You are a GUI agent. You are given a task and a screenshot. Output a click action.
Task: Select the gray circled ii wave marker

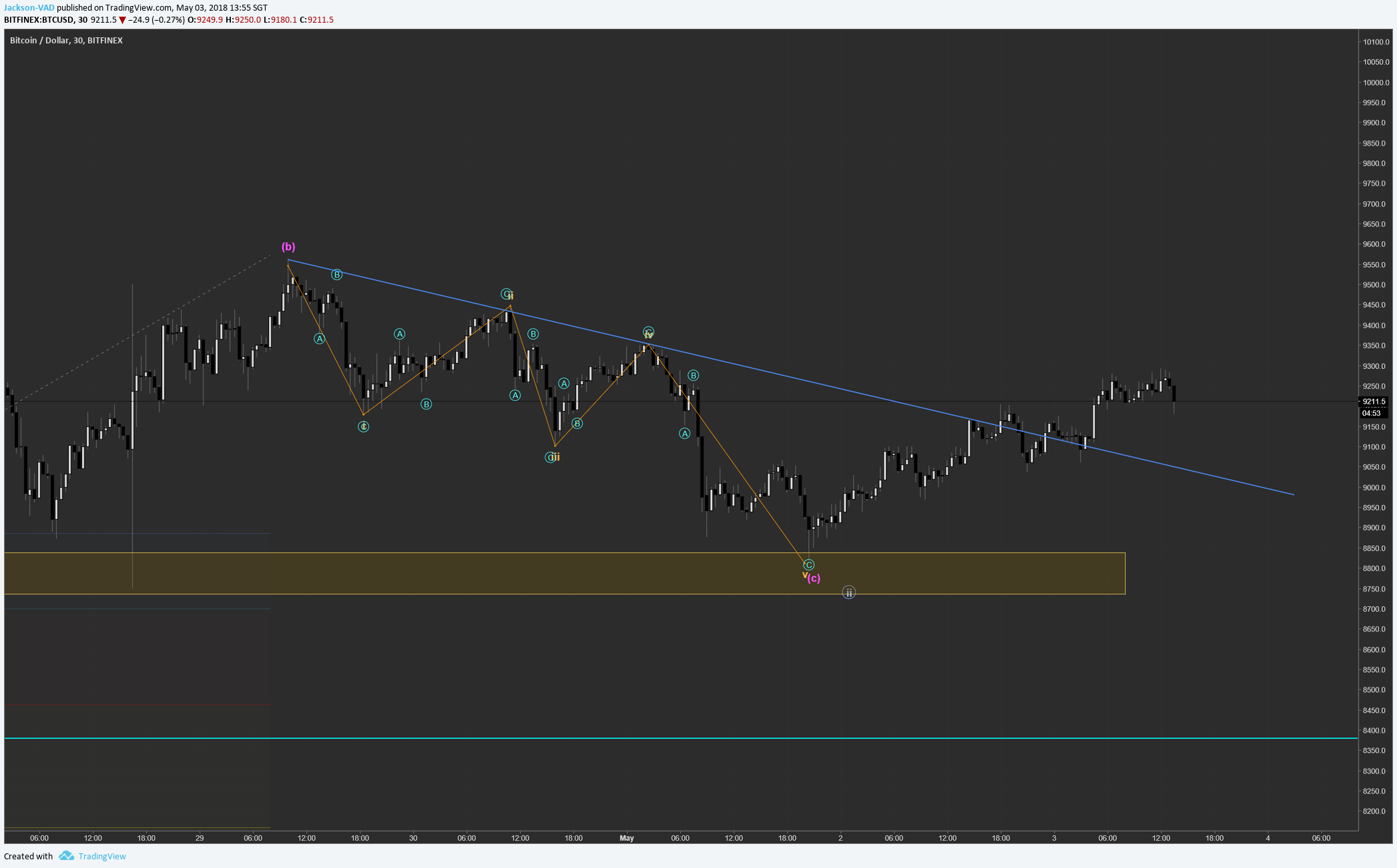coord(848,592)
